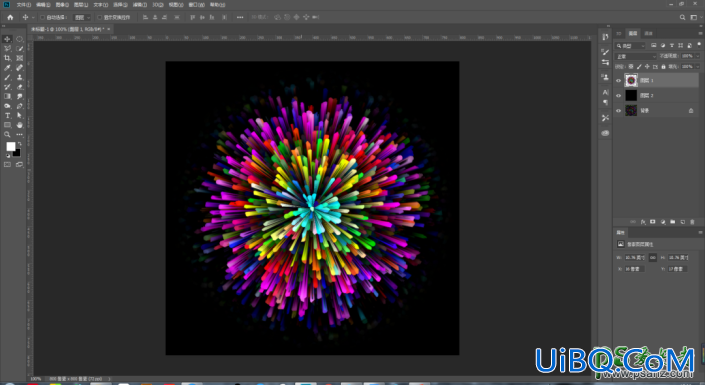Toggle lock position in the Layers panel
Screen dimensions: 705x385
pyautogui.click(x=647, y=67)
